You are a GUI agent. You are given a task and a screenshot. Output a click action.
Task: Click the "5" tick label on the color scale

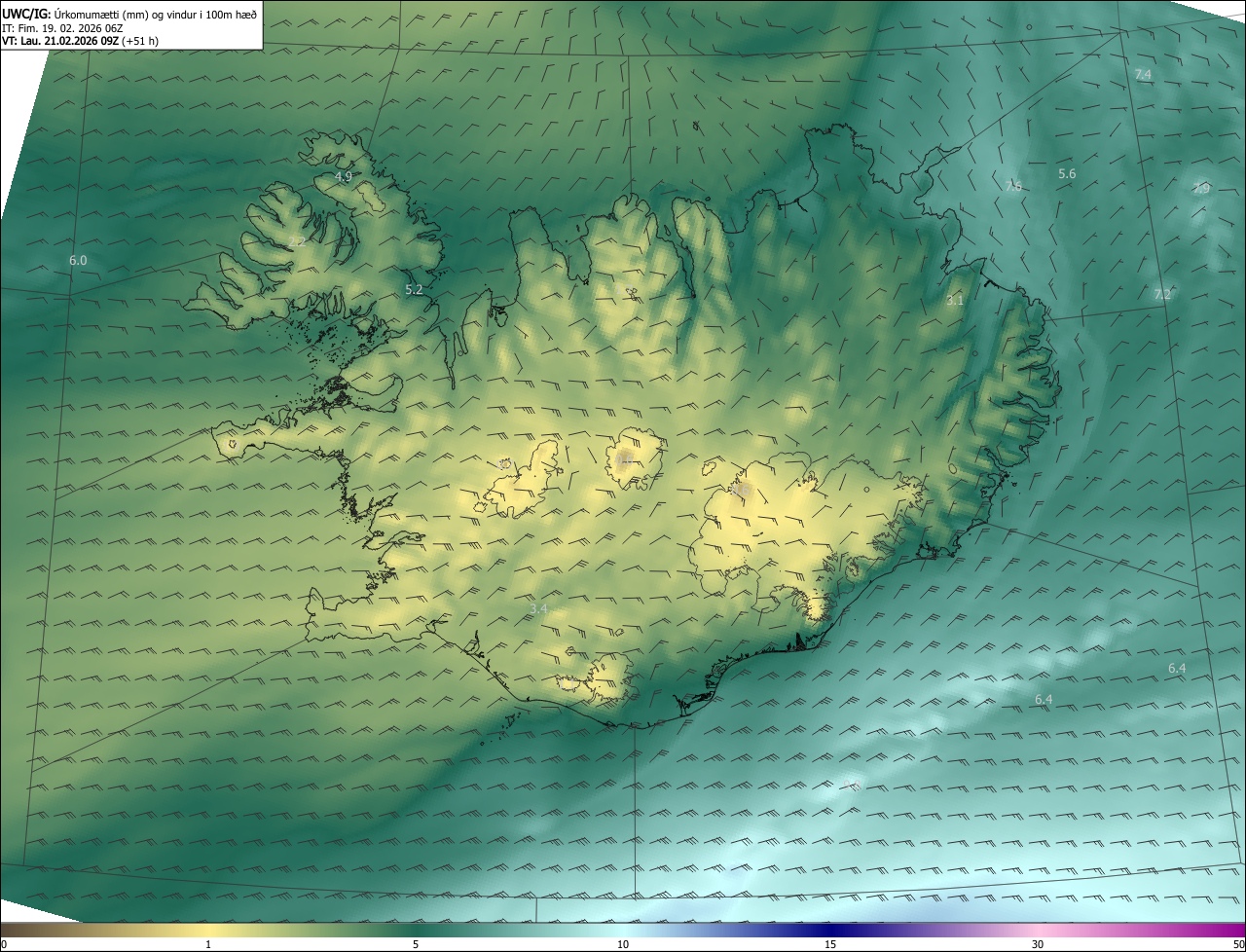[416, 944]
